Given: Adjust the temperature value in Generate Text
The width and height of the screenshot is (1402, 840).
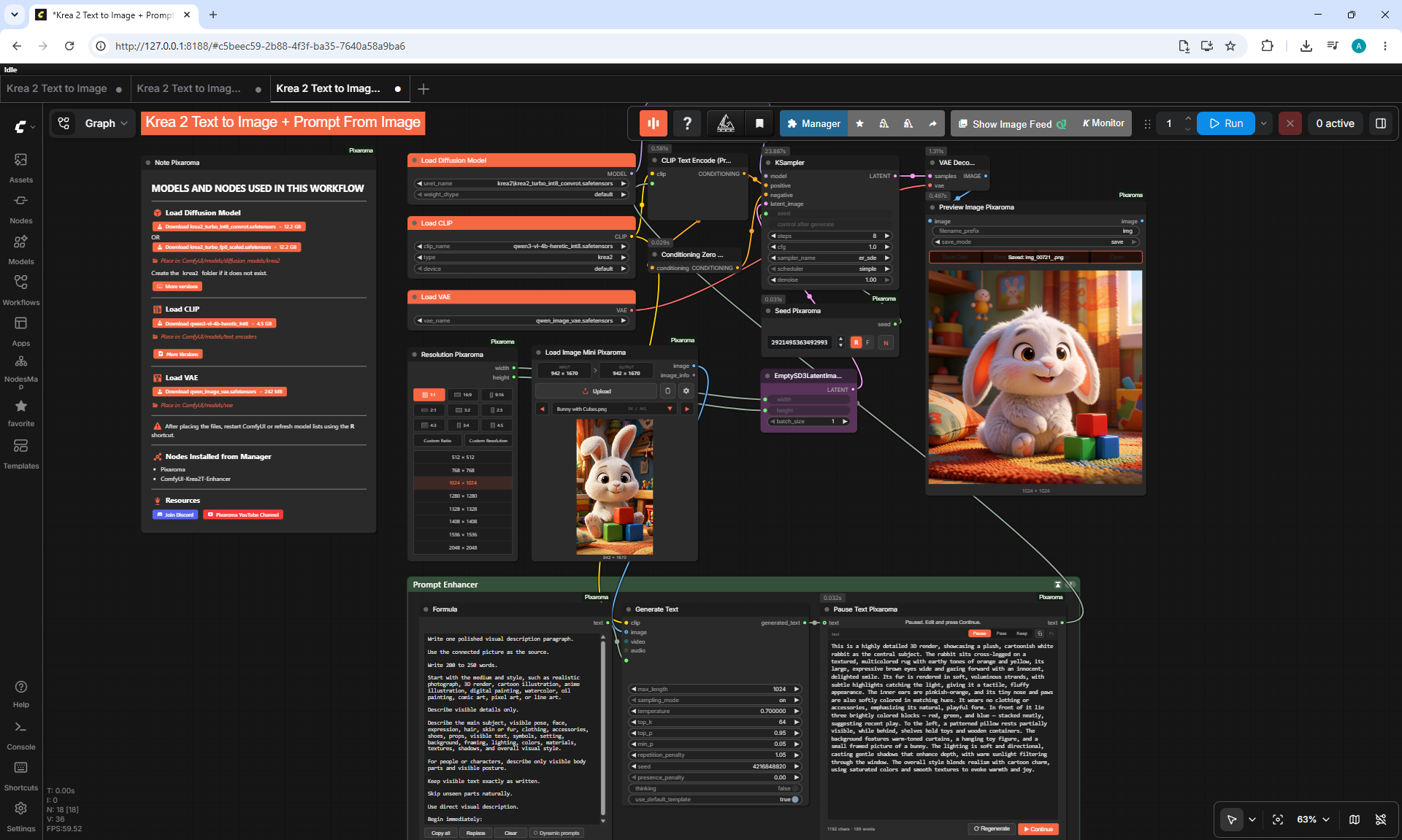Looking at the screenshot, I should pyautogui.click(x=715, y=712).
